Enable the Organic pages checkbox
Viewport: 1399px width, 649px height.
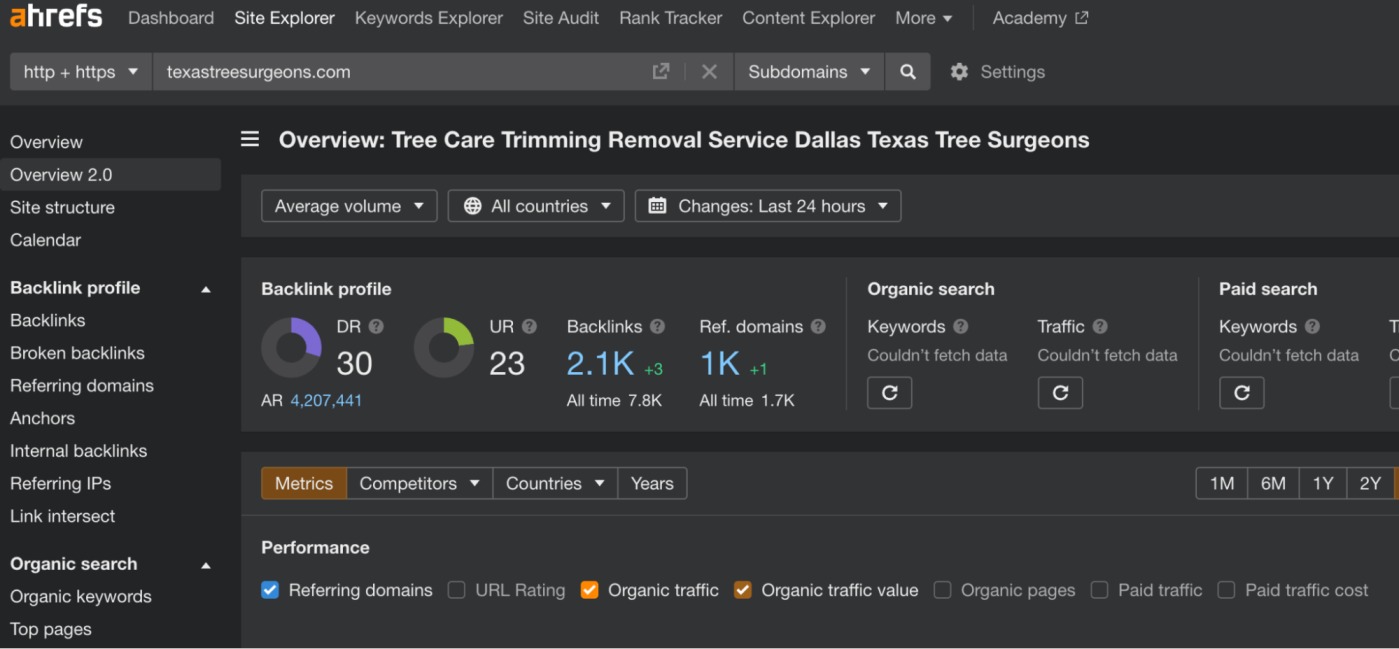(942, 590)
